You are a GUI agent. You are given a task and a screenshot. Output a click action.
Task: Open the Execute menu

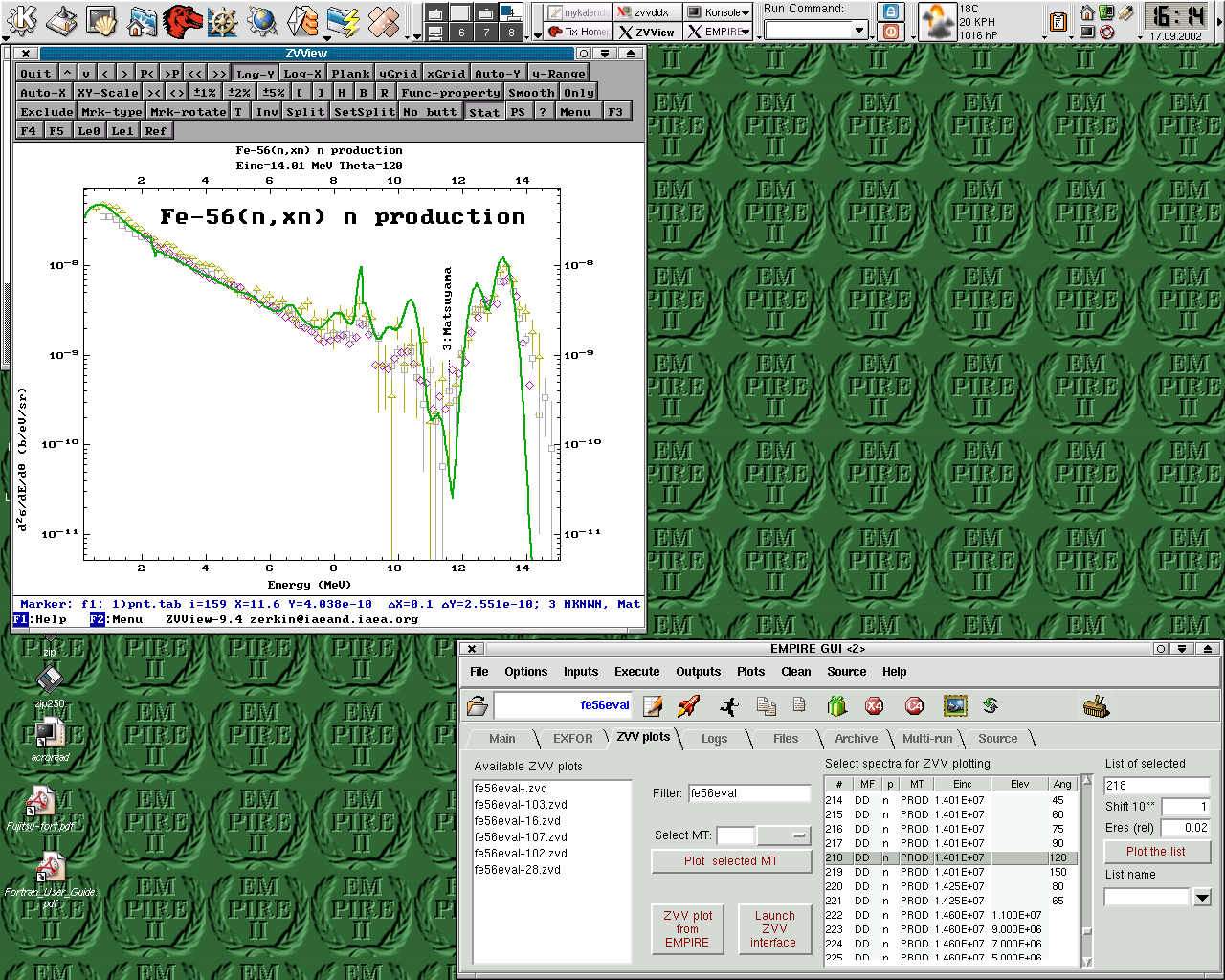tap(637, 672)
